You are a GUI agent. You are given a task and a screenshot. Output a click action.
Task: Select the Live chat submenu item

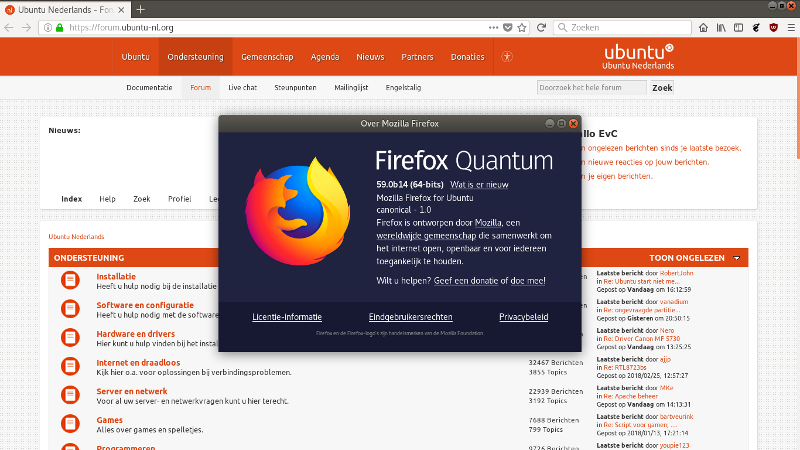tap(242, 87)
